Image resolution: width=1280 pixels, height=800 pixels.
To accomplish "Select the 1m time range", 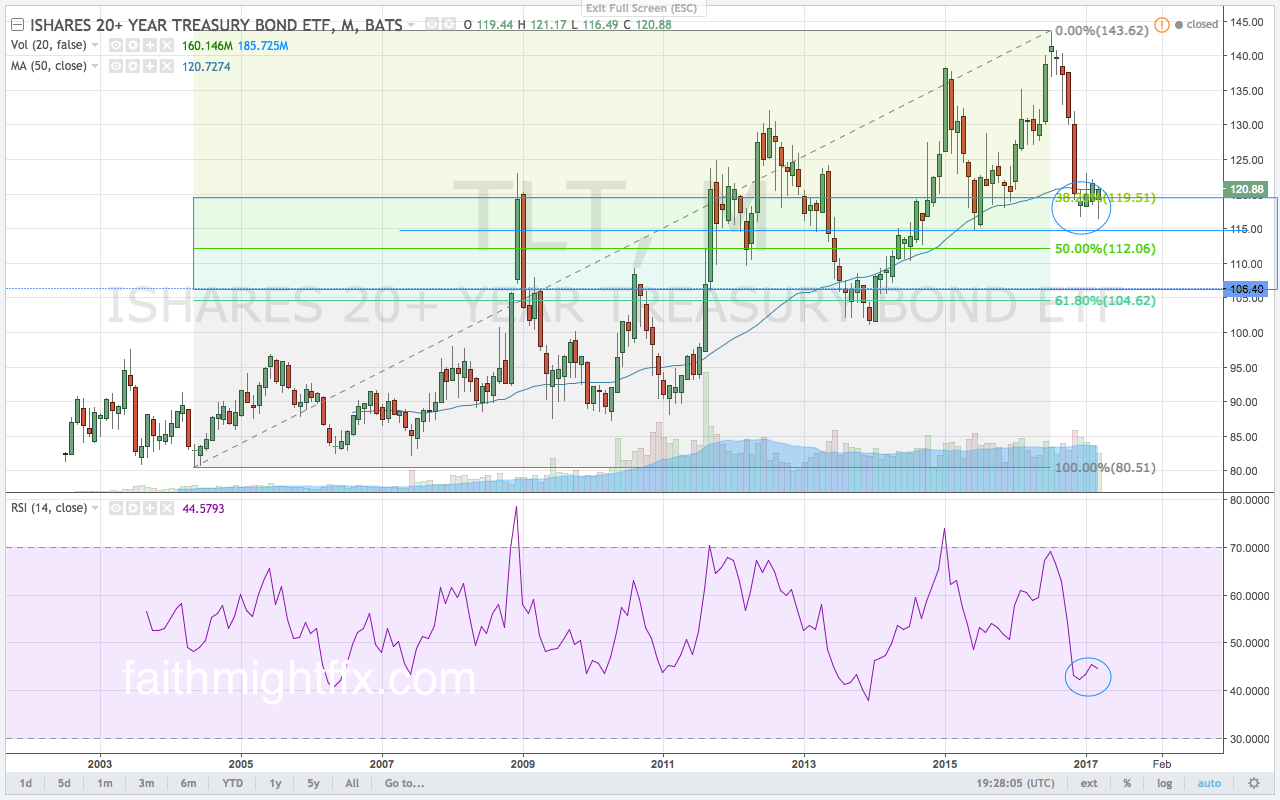I will coord(104,783).
